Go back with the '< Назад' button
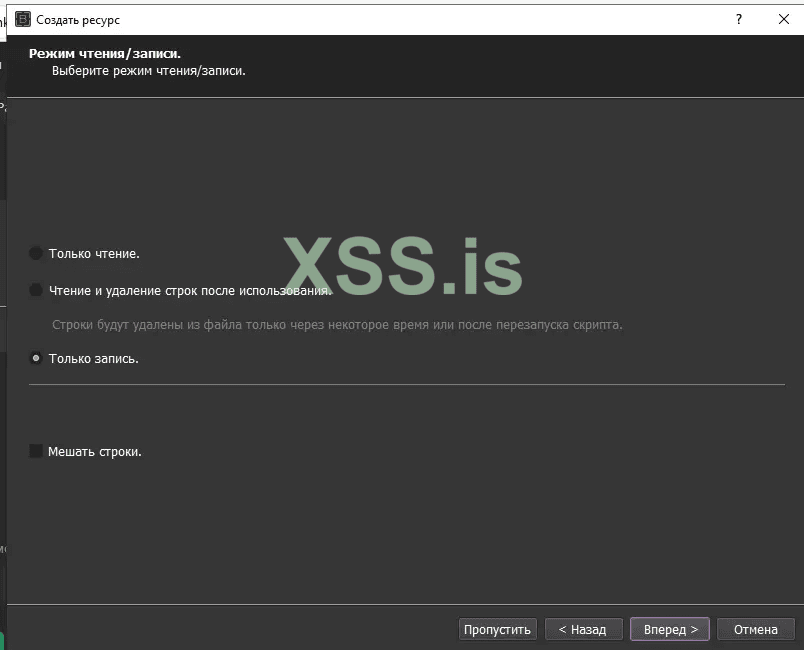Image resolution: width=804 pixels, height=650 pixels. (584, 629)
